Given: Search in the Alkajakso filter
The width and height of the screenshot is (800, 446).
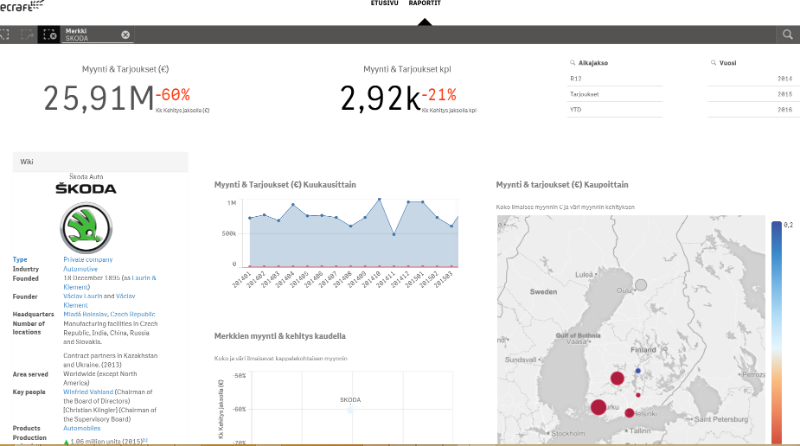Looking at the screenshot, I should click(572, 63).
